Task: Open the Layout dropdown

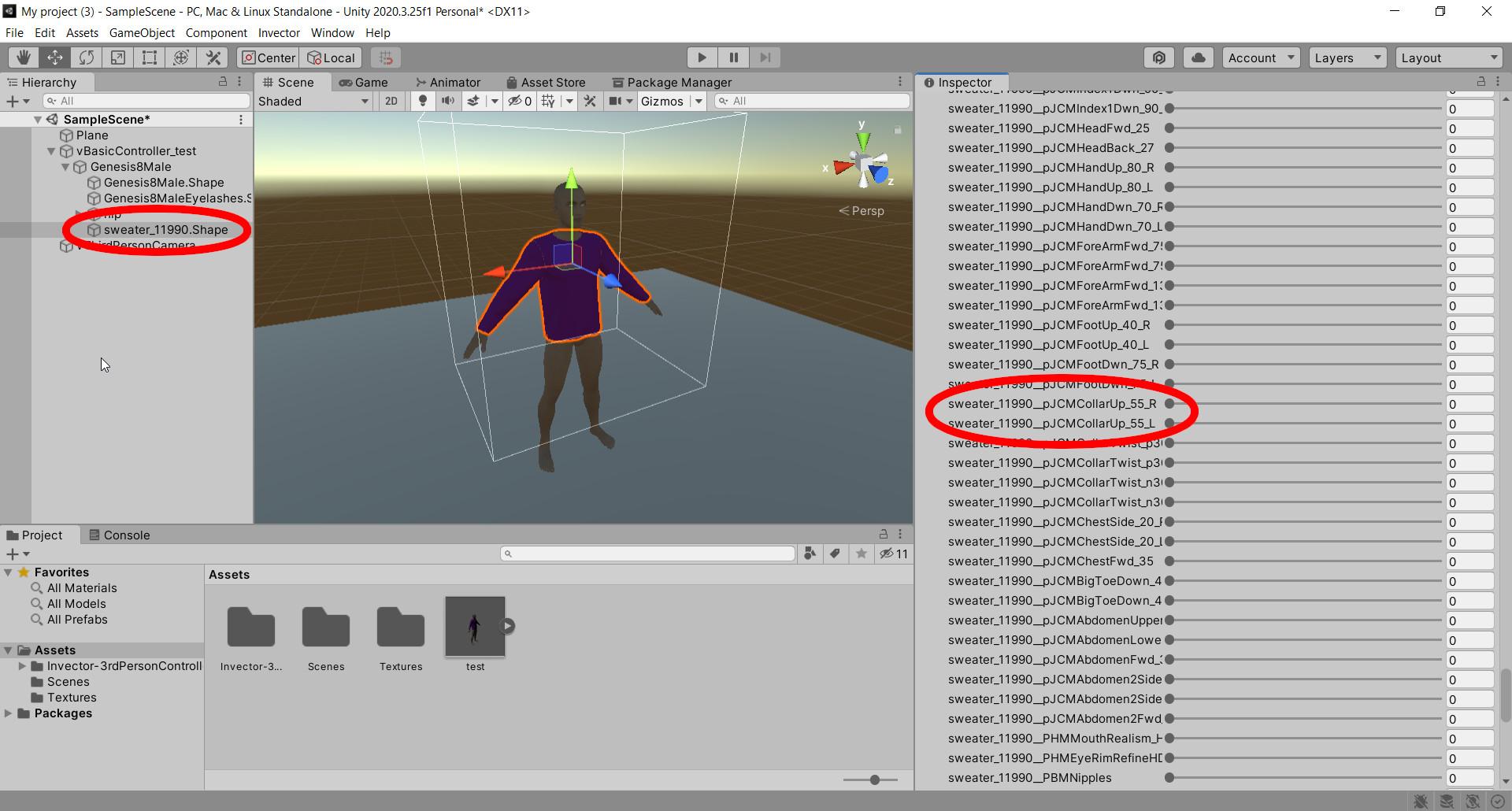Action: 1450,57
